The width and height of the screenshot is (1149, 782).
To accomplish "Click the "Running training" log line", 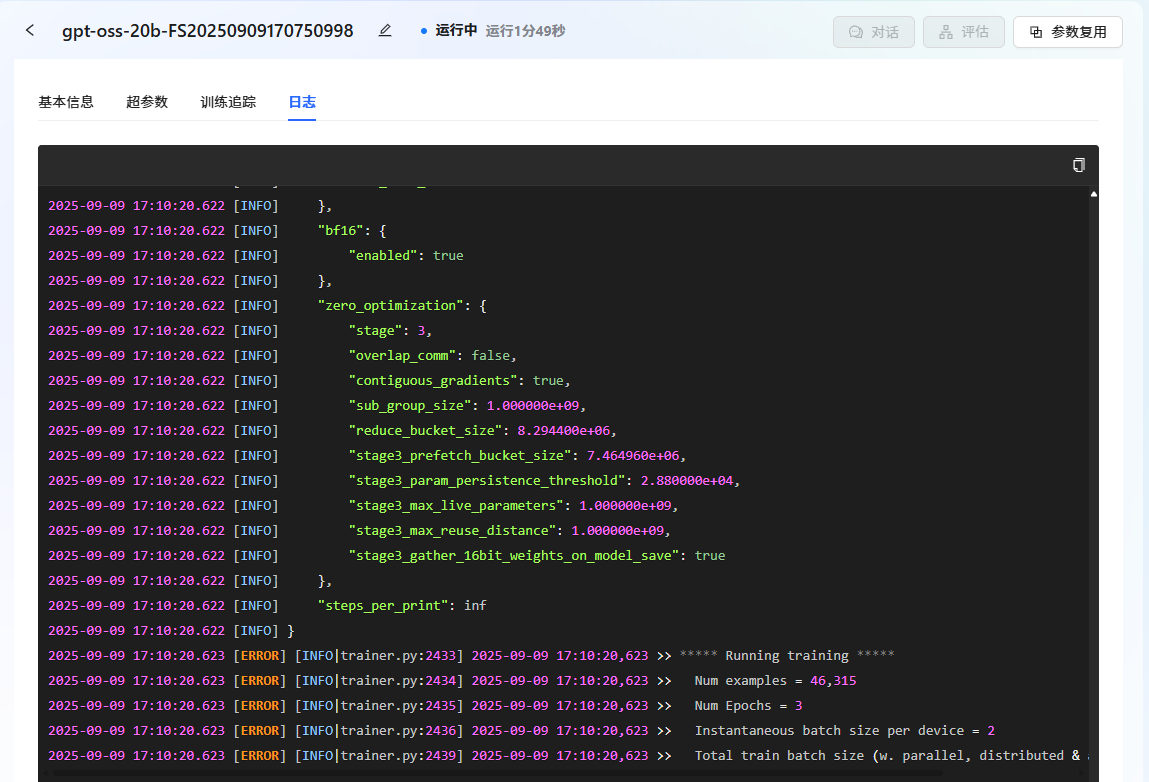I will (x=786, y=656).
